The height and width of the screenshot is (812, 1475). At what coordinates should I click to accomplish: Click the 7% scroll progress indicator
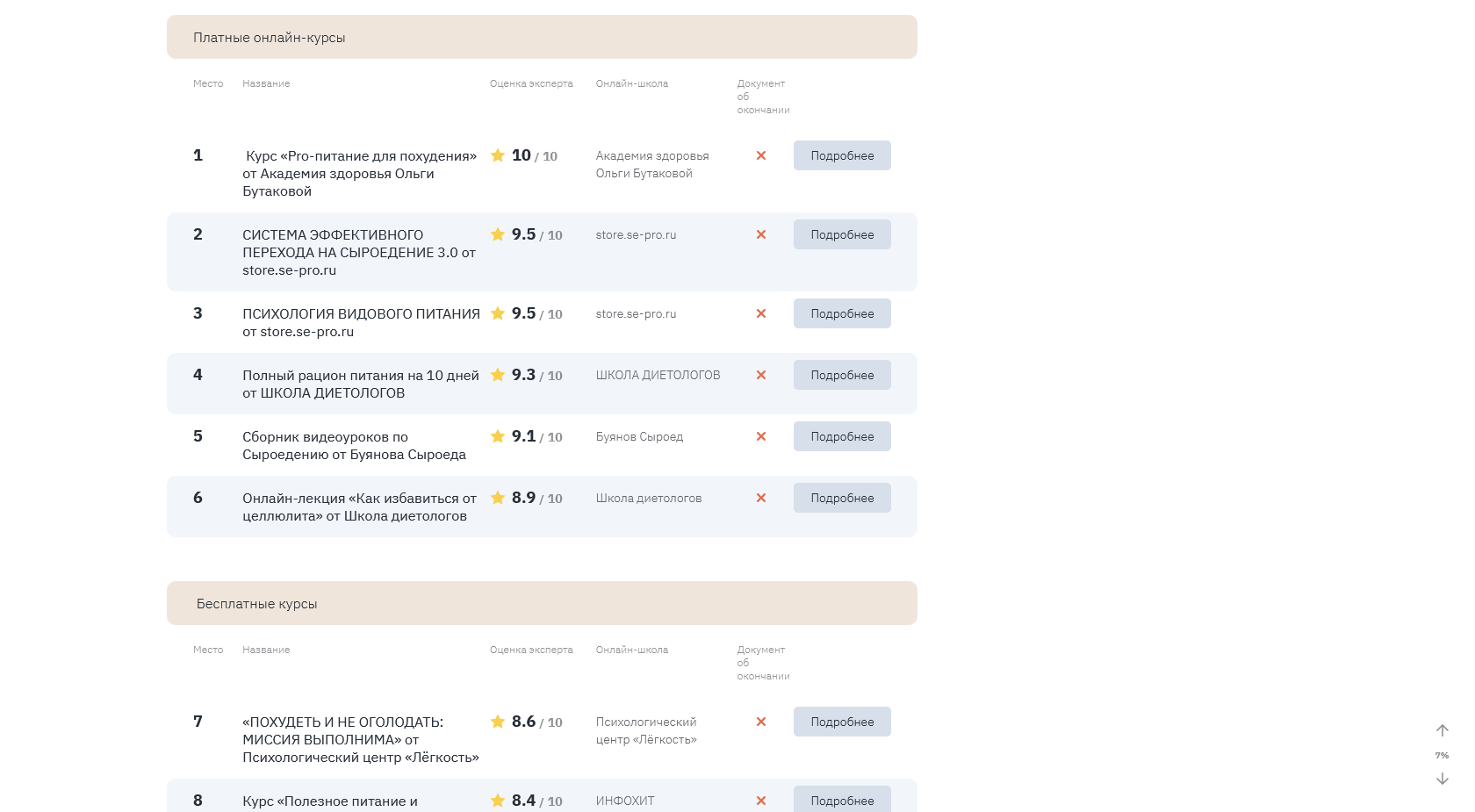[1442, 755]
